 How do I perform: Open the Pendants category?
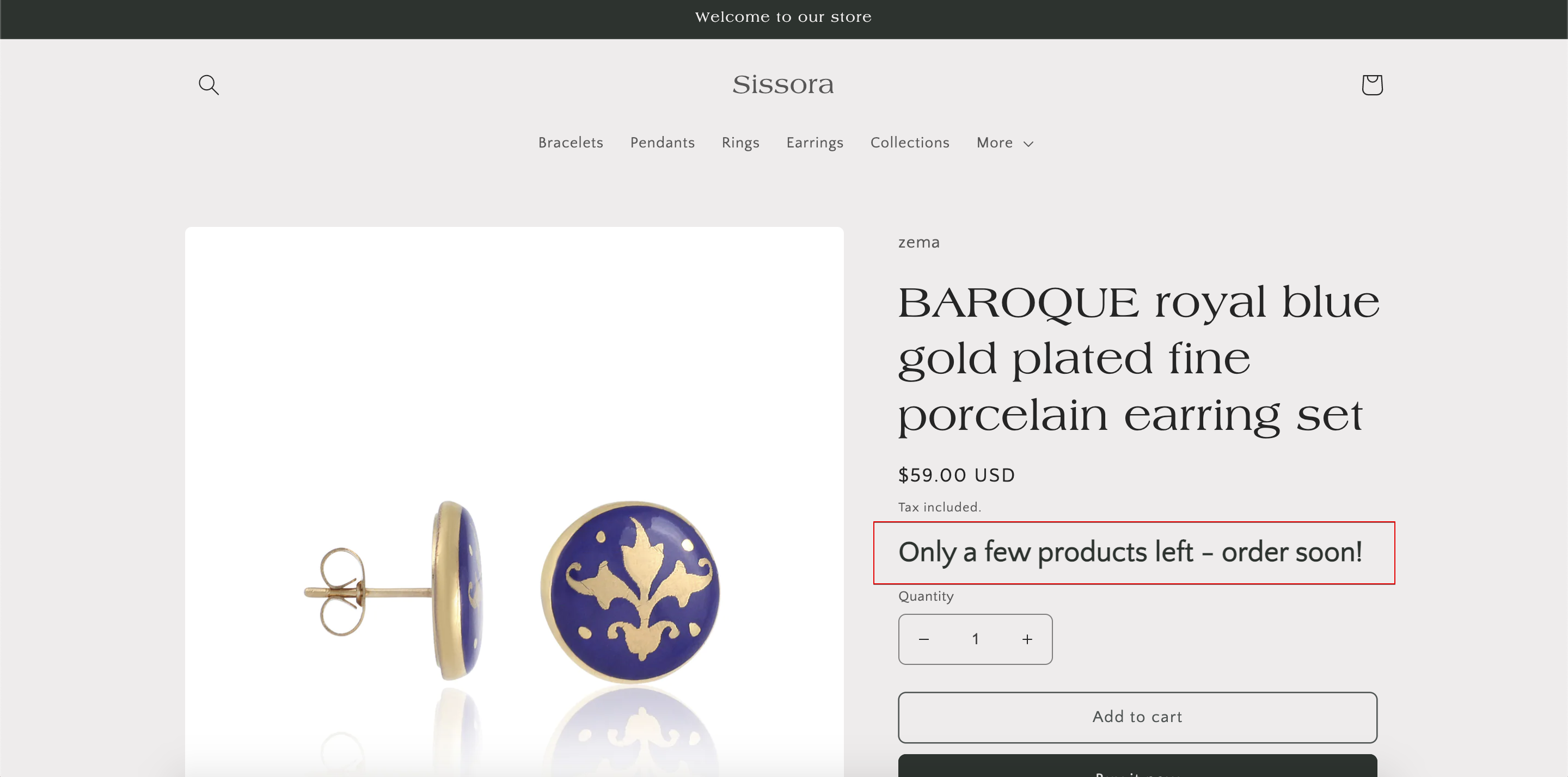pyautogui.click(x=662, y=143)
